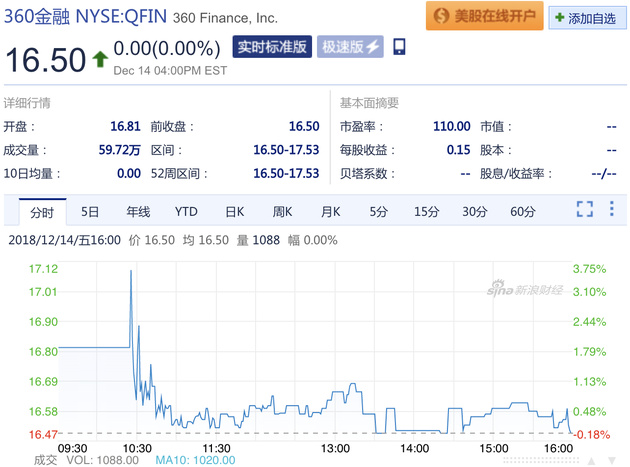Add stock with 添加自选 button
Screen dimensions: 630x467
(587, 18)
